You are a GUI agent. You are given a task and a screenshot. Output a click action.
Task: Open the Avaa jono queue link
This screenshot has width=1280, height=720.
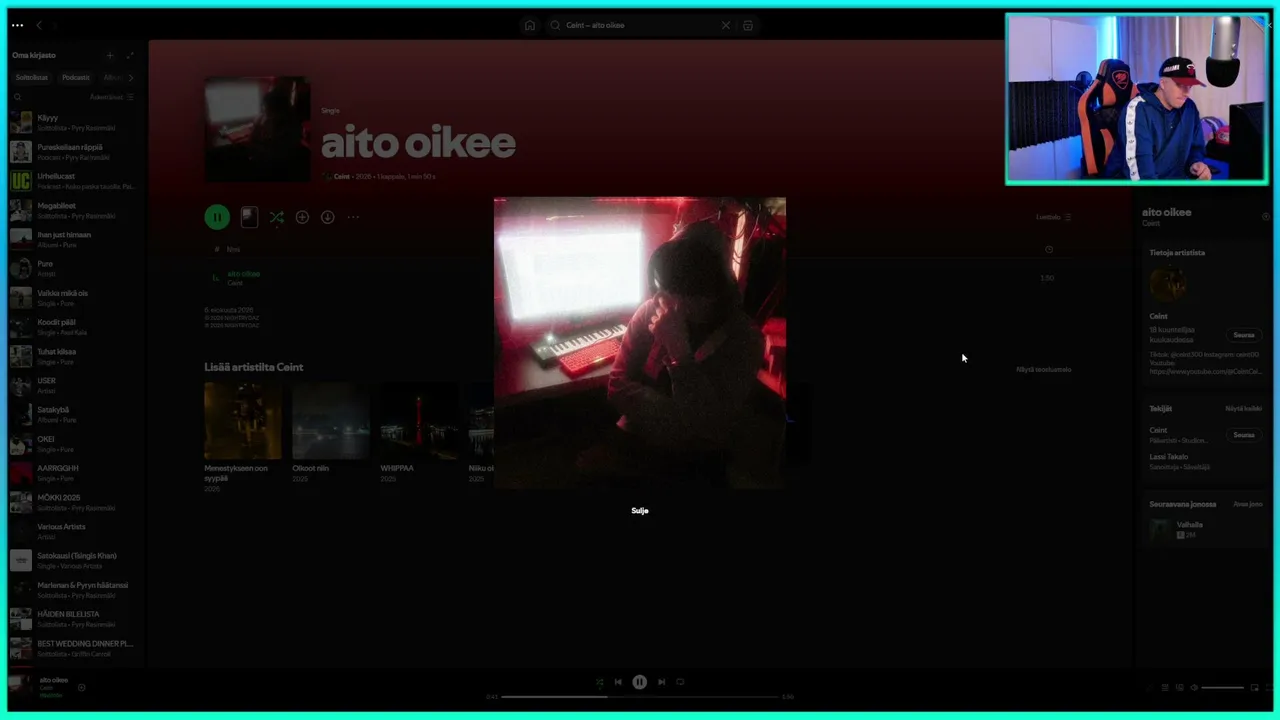click(1248, 504)
